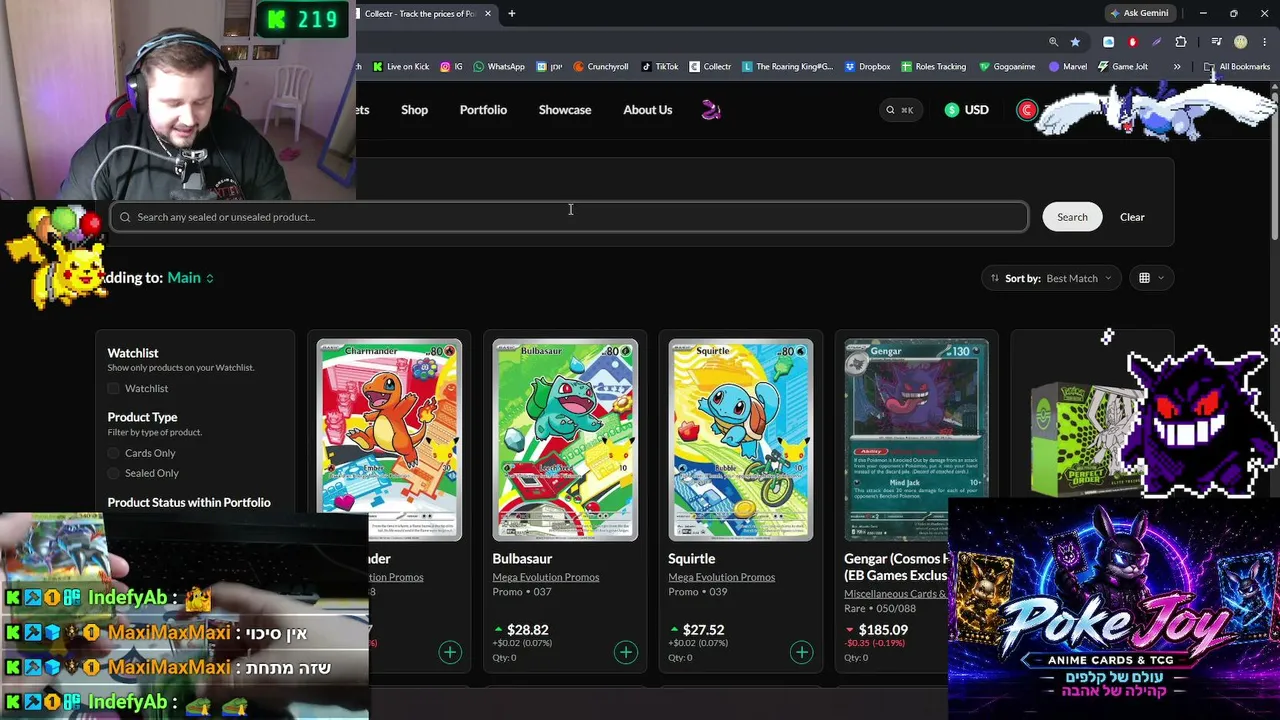The image size is (1280, 720).
Task: Open the media controls icon in Chrome toolbar
Action: click(x=1216, y=42)
